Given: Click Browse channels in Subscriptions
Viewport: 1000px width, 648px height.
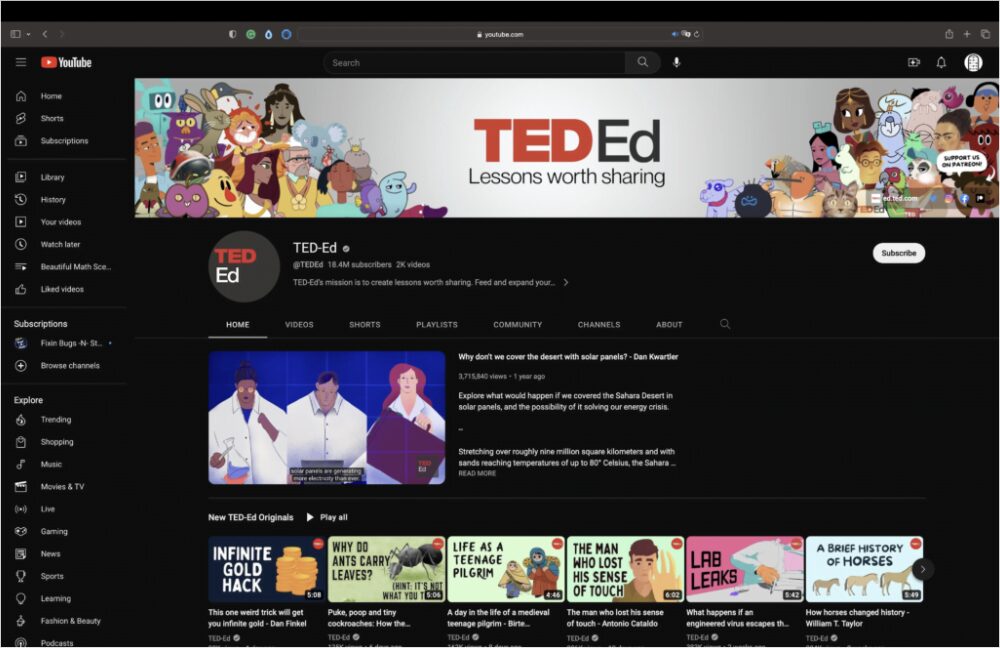Looking at the screenshot, I should pyautogui.click(x=69, y=366).
